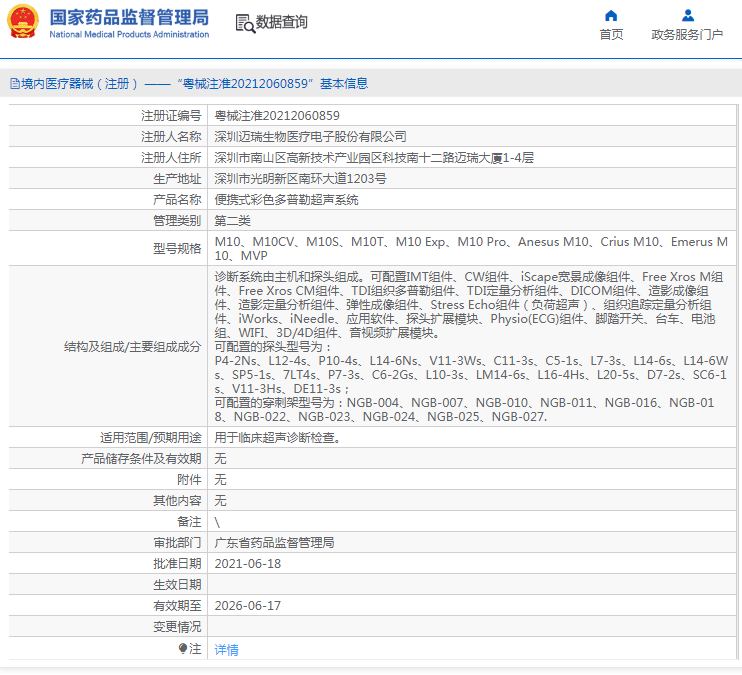The width and height of the screenshot is (742, 675).
Task: Click the 注册人名称 label
Action: tap(171, 137)
